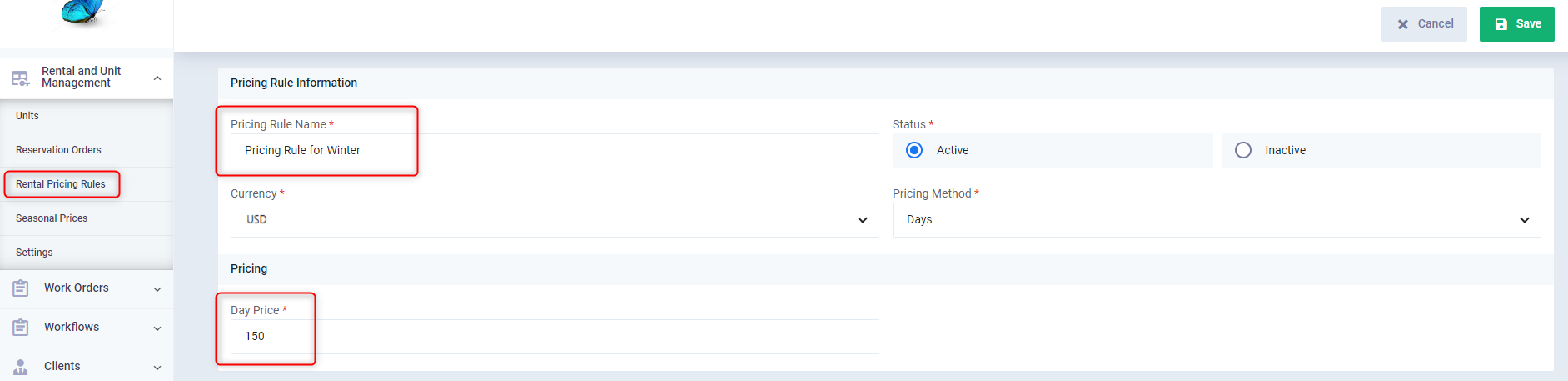Click the X icon on Cancel

[x=1403, y=24]
